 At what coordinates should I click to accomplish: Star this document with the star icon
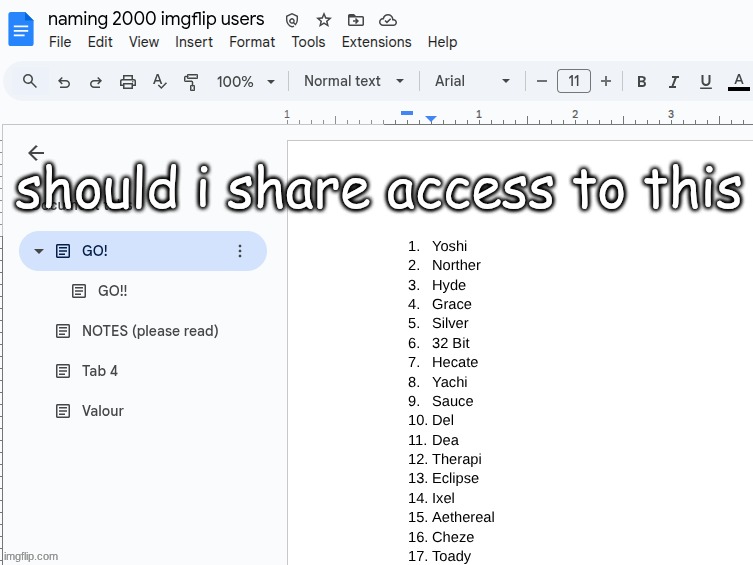324,20
